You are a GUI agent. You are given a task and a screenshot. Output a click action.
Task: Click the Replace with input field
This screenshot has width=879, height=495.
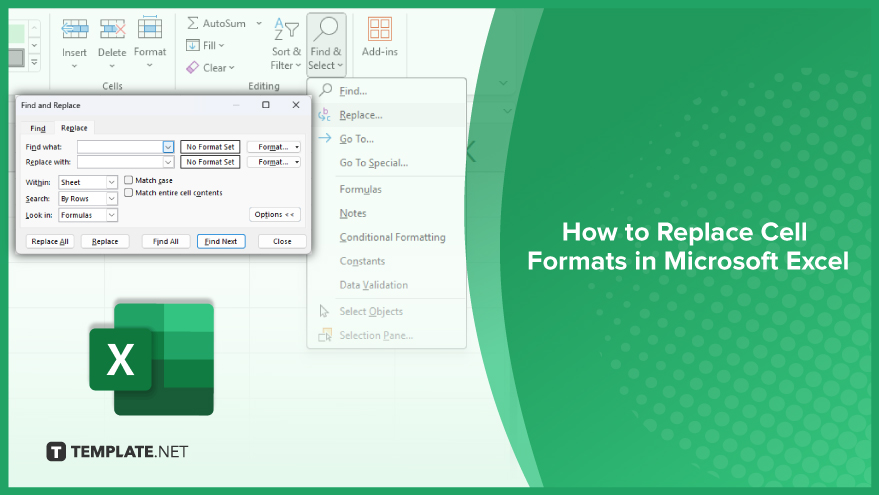click(120, 162)
